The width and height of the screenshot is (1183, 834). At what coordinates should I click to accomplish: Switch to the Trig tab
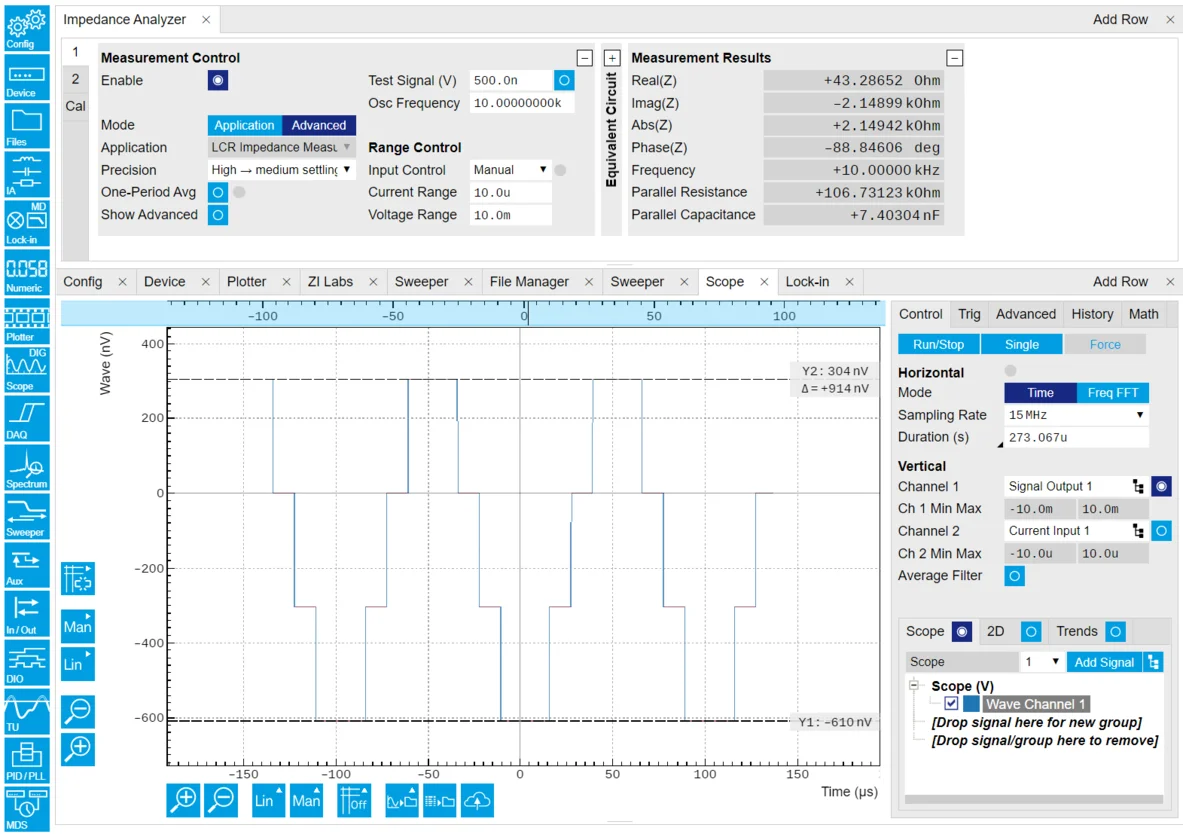(x=969, y=314)
